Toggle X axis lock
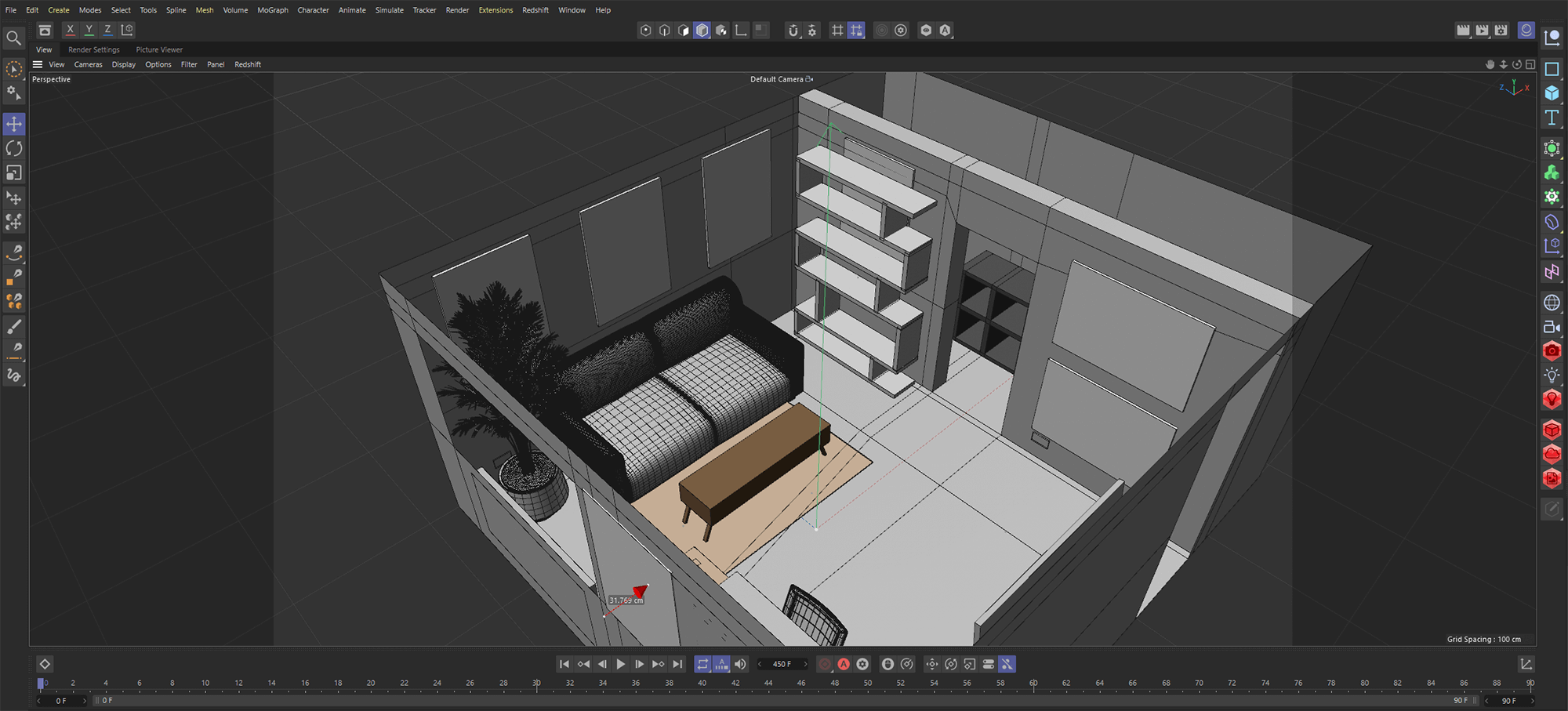Screen dimensions: 1568x711 tap(70, 30)
